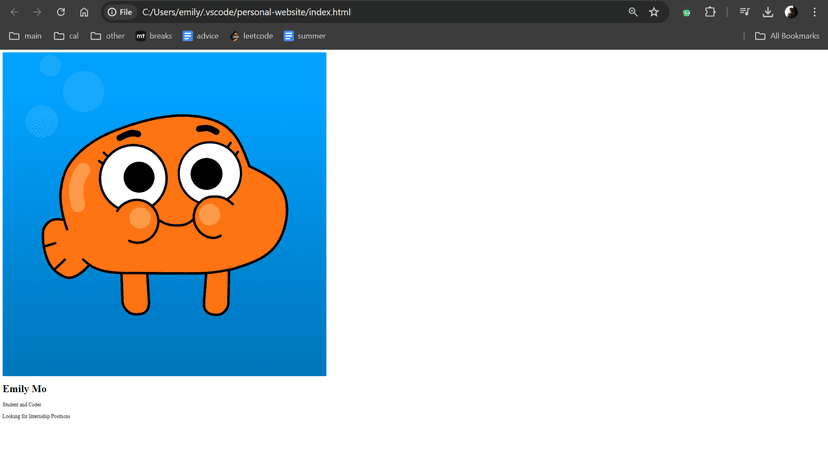Open the zoom magnifier in address bar
The image size is (828, 457).
tap(633, 12)
